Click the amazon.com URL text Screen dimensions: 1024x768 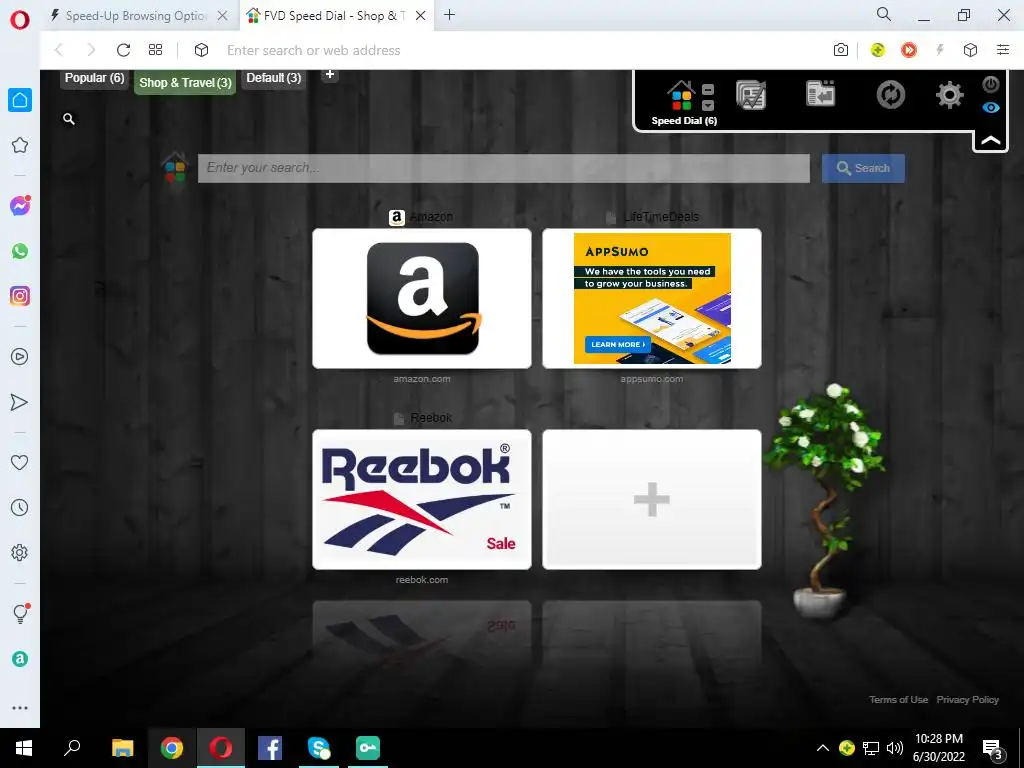422,379
